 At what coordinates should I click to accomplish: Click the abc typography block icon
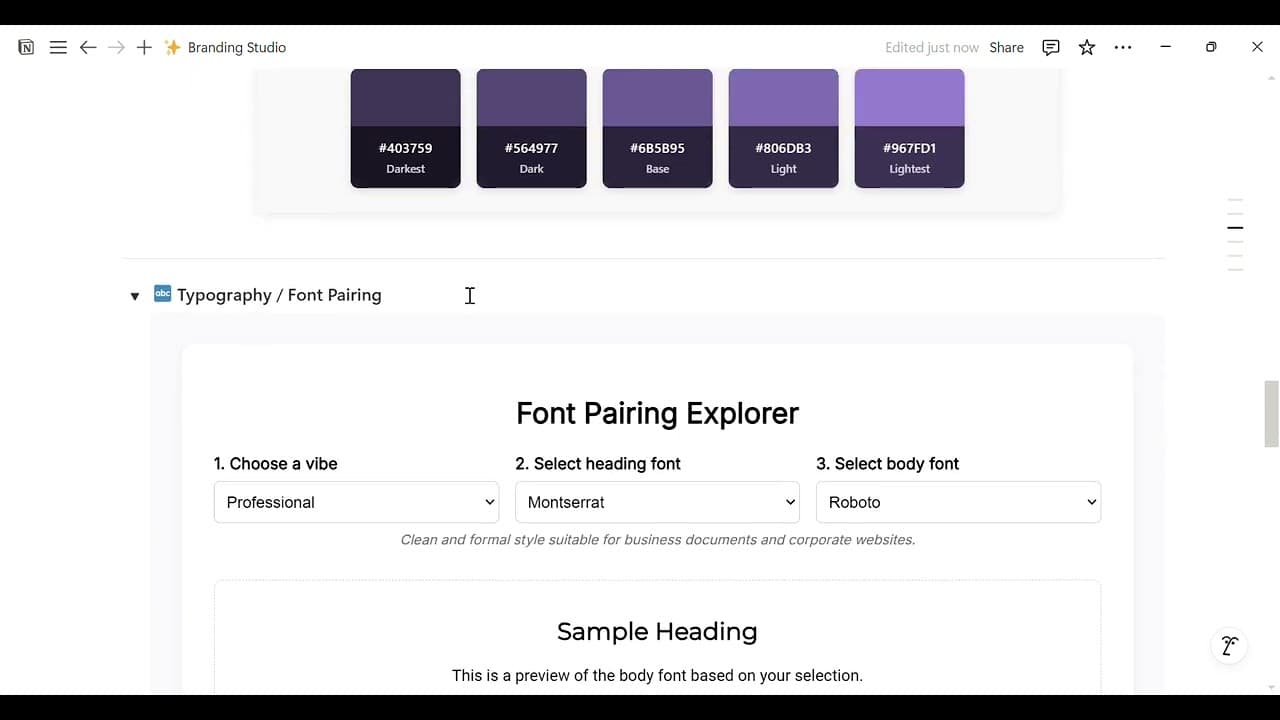162,294
